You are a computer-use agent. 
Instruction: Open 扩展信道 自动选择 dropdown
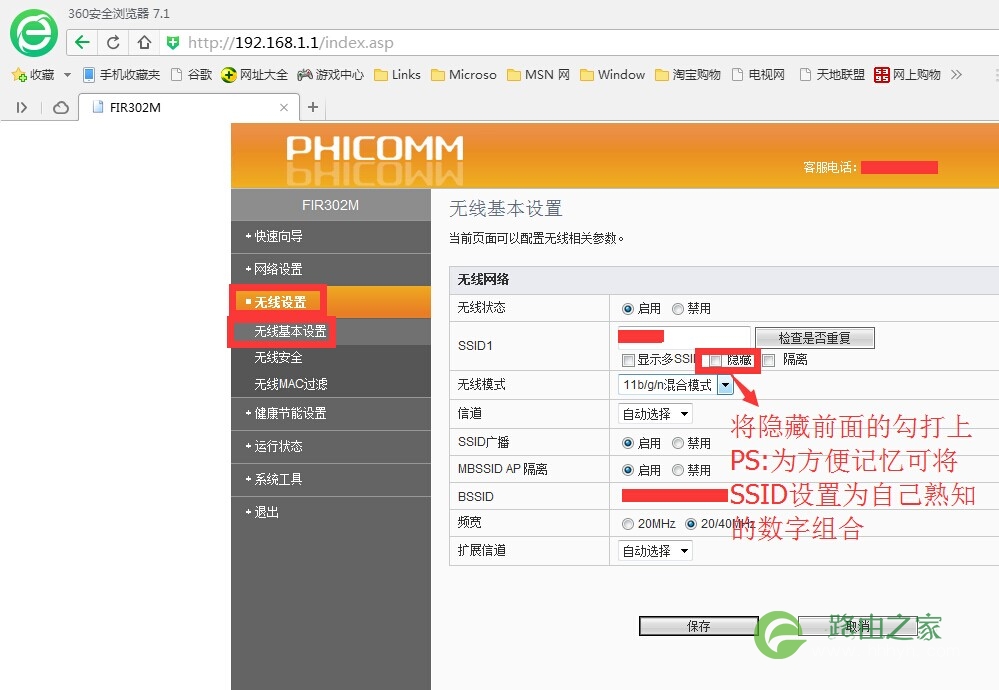[x=655, y=551]
